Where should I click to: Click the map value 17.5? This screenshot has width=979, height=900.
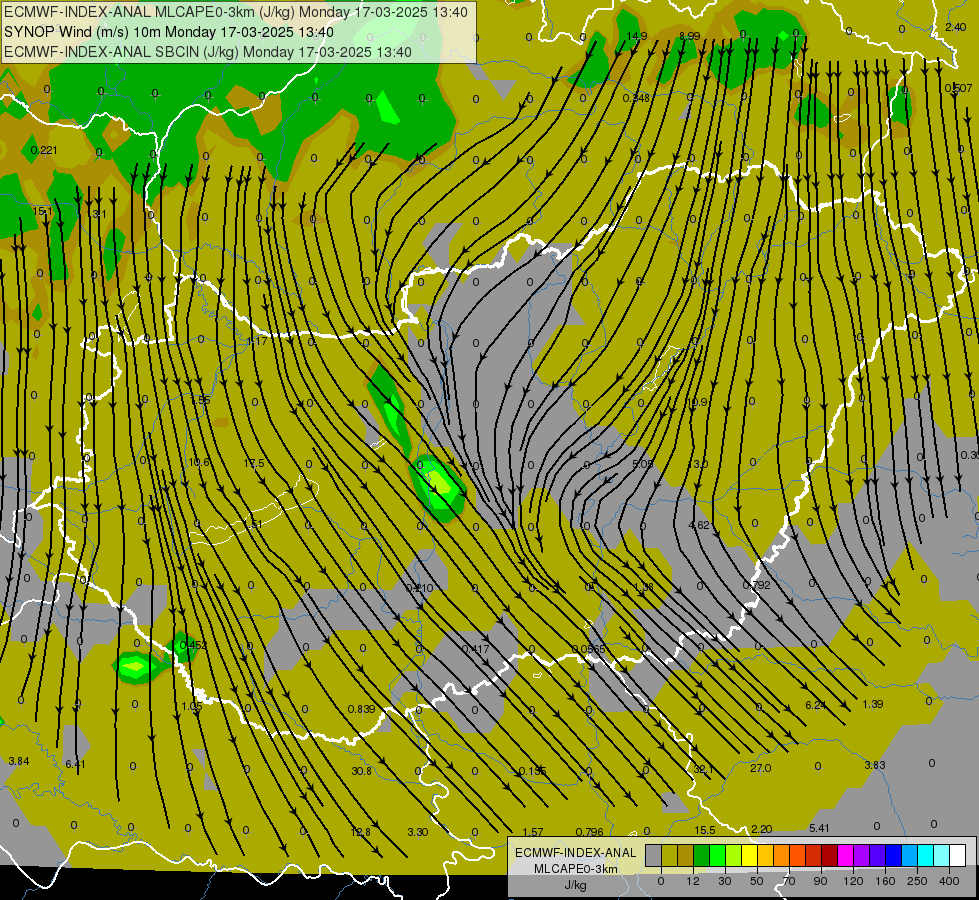pyautogui.click(x=254, y=463)
